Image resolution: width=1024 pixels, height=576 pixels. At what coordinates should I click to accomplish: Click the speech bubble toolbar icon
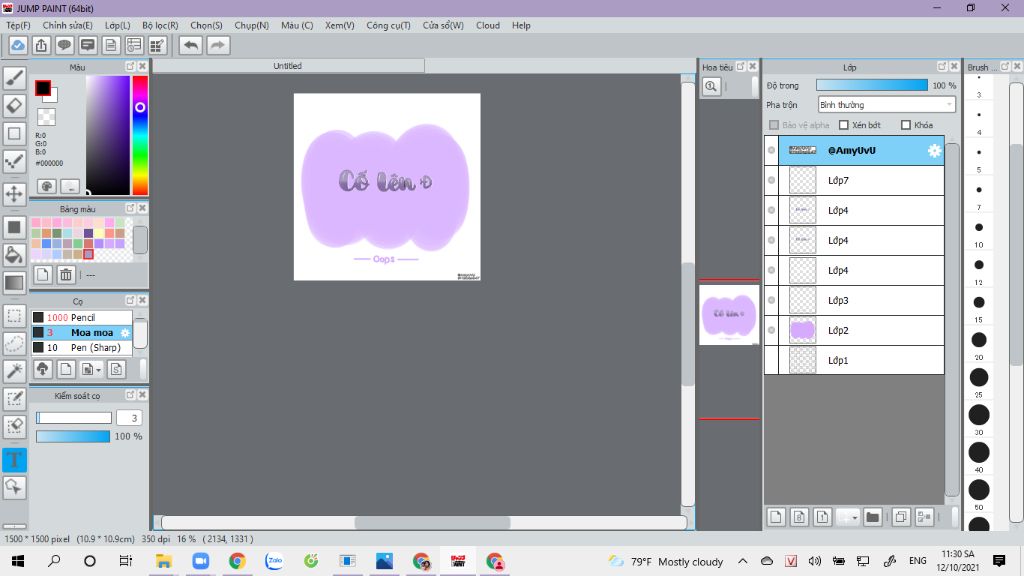tap(64, 45)
